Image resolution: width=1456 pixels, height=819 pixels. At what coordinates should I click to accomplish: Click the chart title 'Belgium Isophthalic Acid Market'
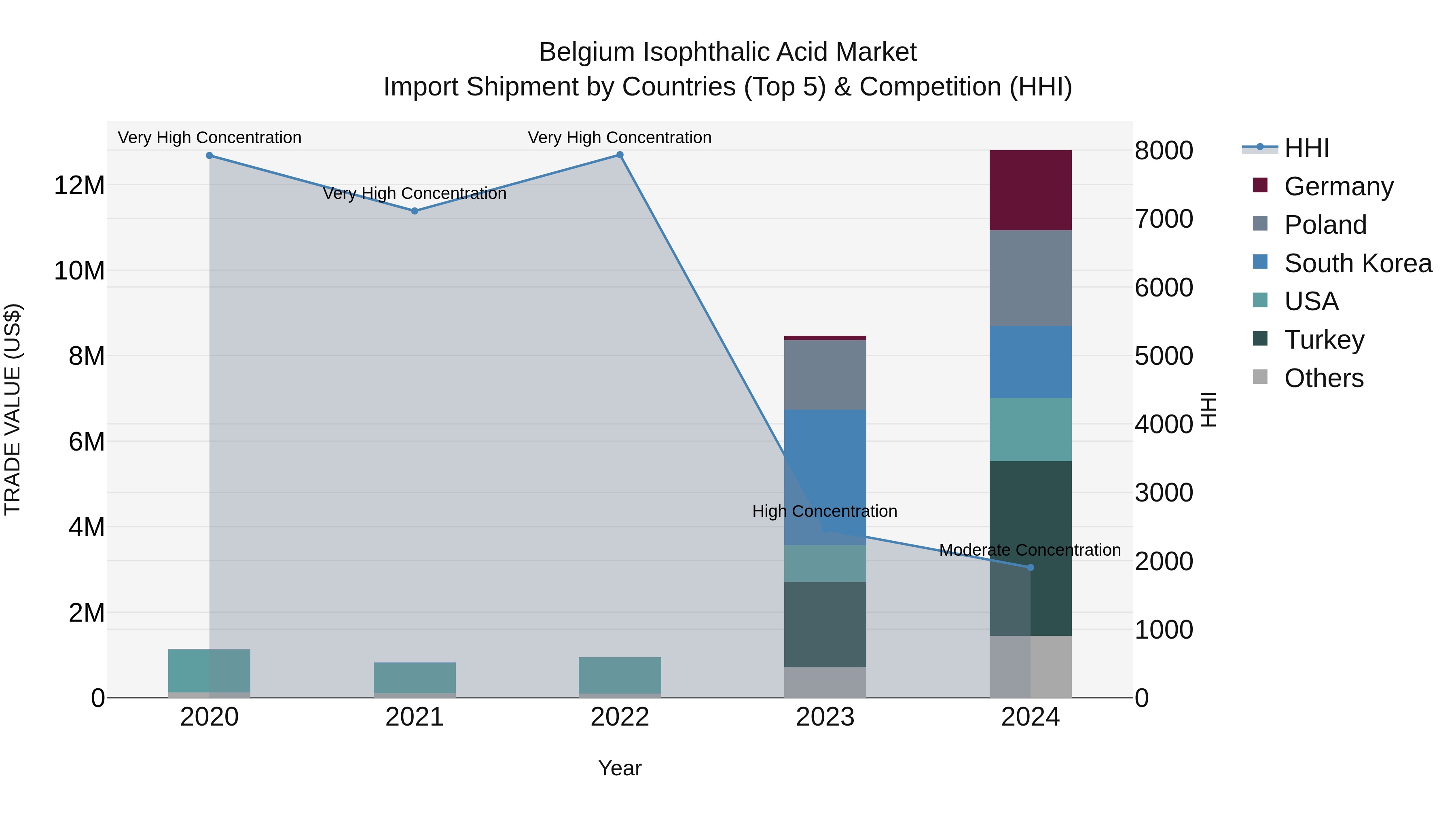[728, 52]
